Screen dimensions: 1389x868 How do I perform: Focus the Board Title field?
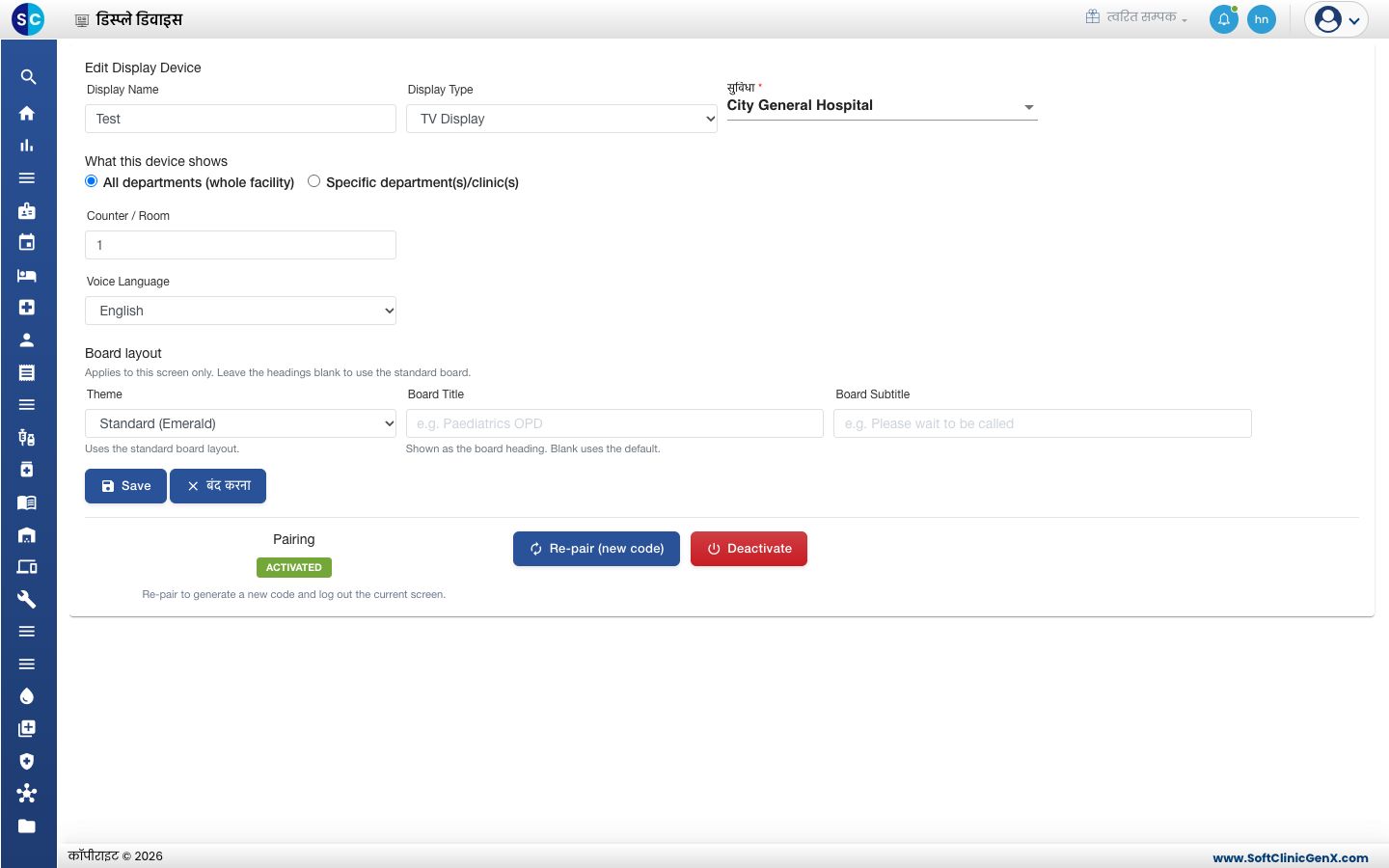click(x=614, y=423)
